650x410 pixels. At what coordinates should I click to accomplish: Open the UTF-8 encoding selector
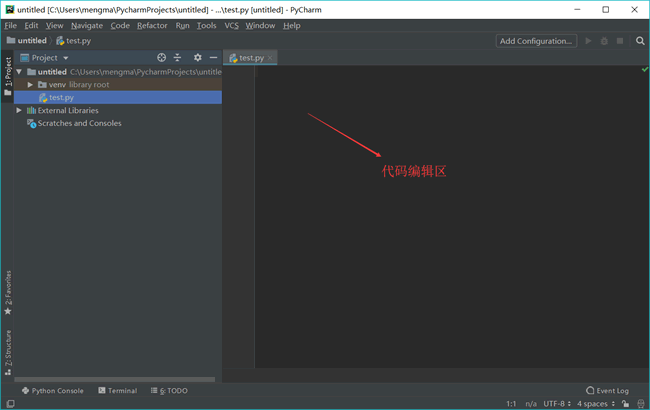(558, 404)
